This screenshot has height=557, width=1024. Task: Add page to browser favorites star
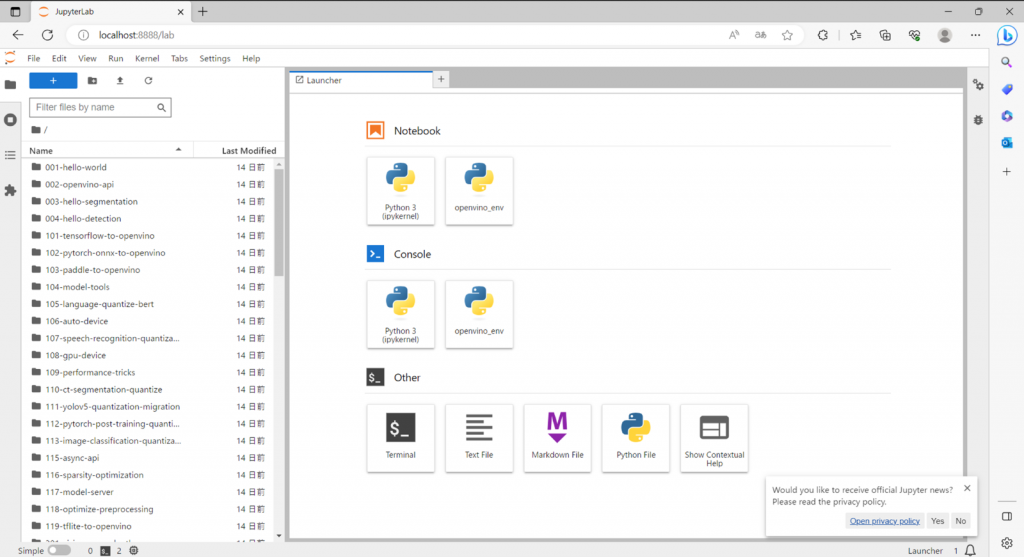pyautogui.click(x=787, y=35)
